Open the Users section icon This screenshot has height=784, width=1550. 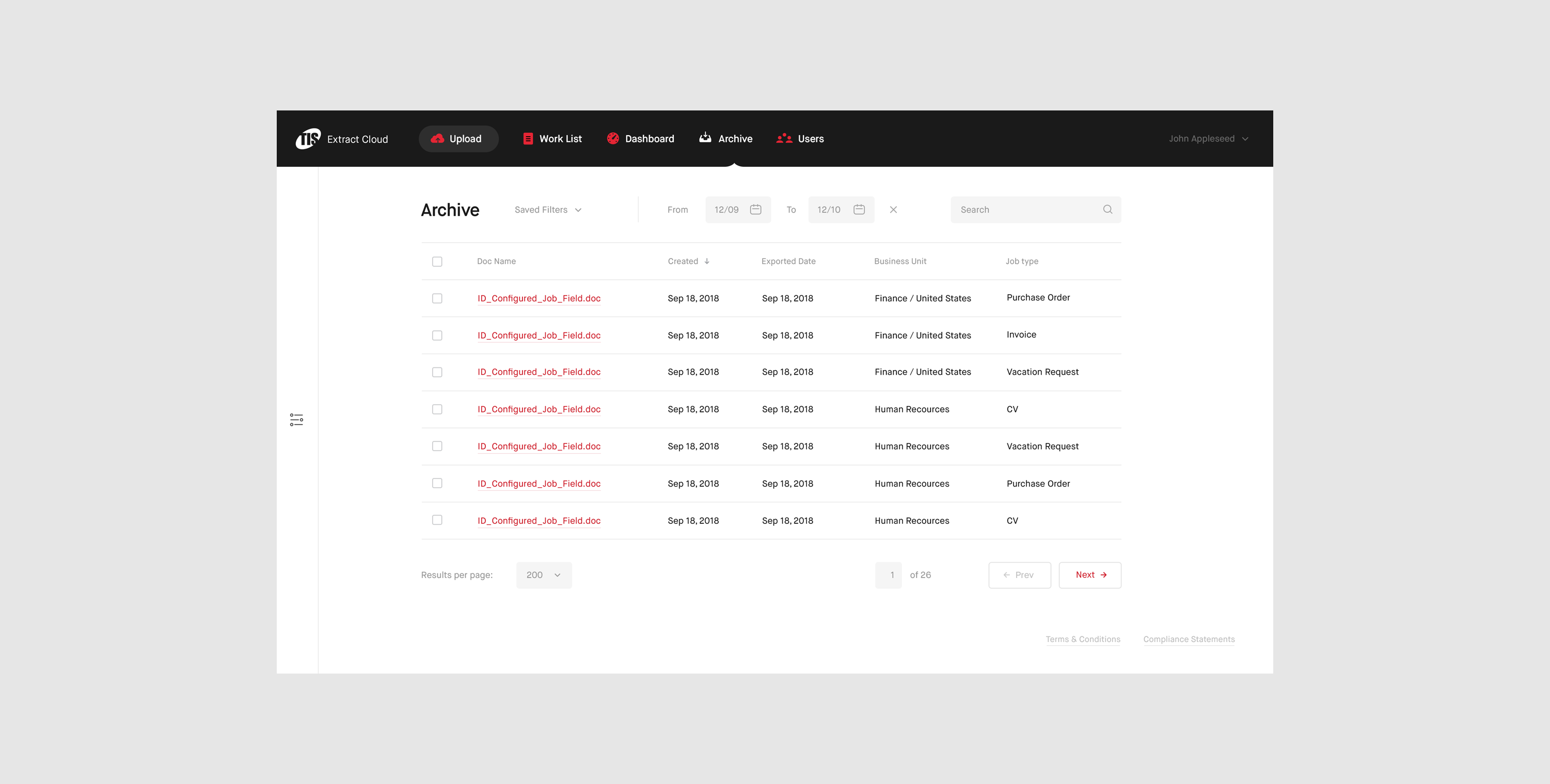(784, 138)
